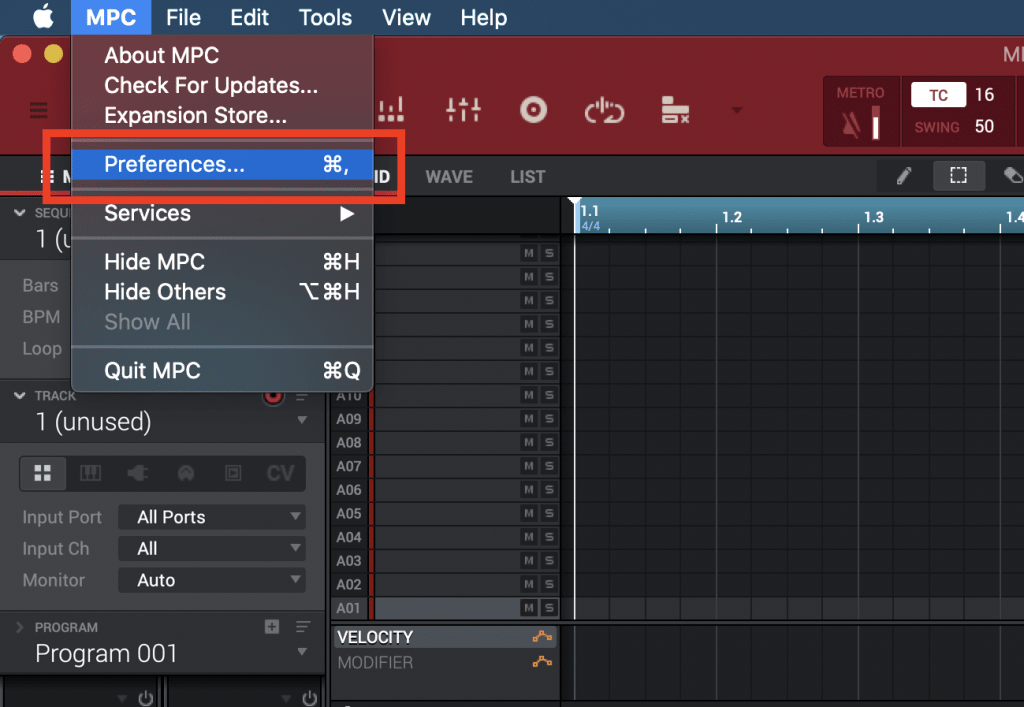Open the track 1 (unused) dropdown arrow

pyautogui.click(x=302, y=420)
